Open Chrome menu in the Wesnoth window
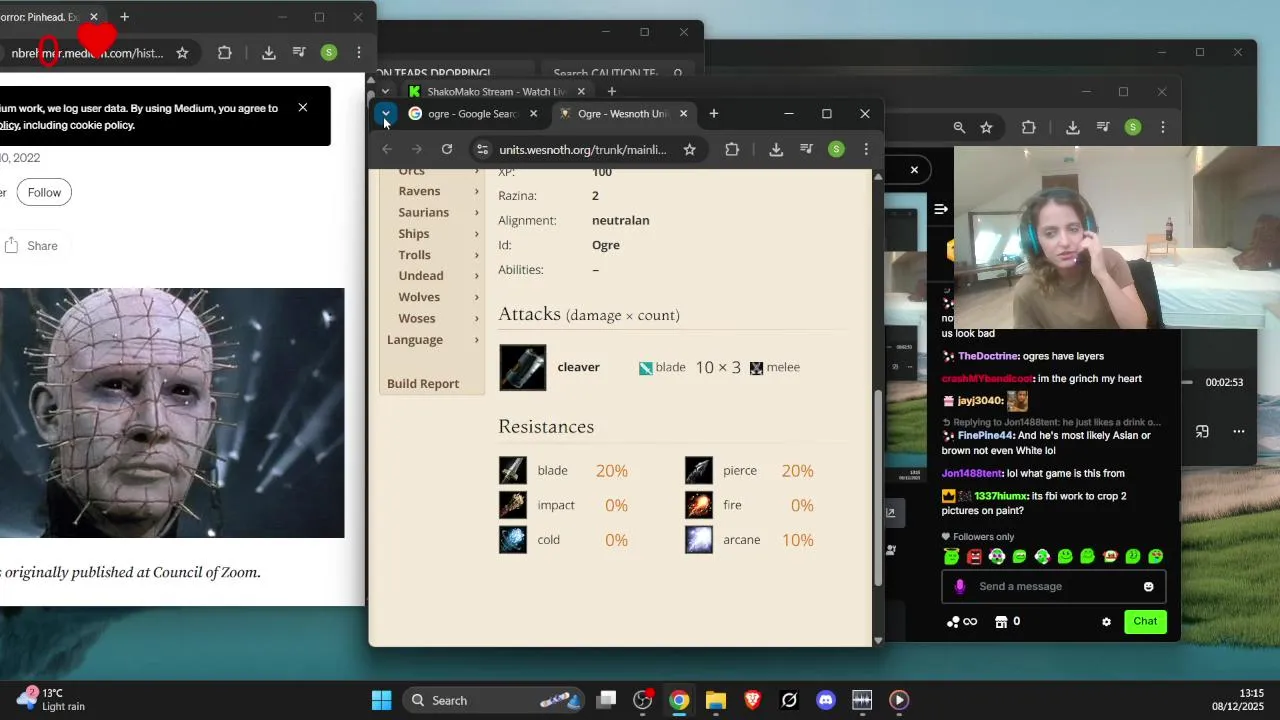Image resolution: width=1280 pixels, height=720 pixels. point(866,149)
